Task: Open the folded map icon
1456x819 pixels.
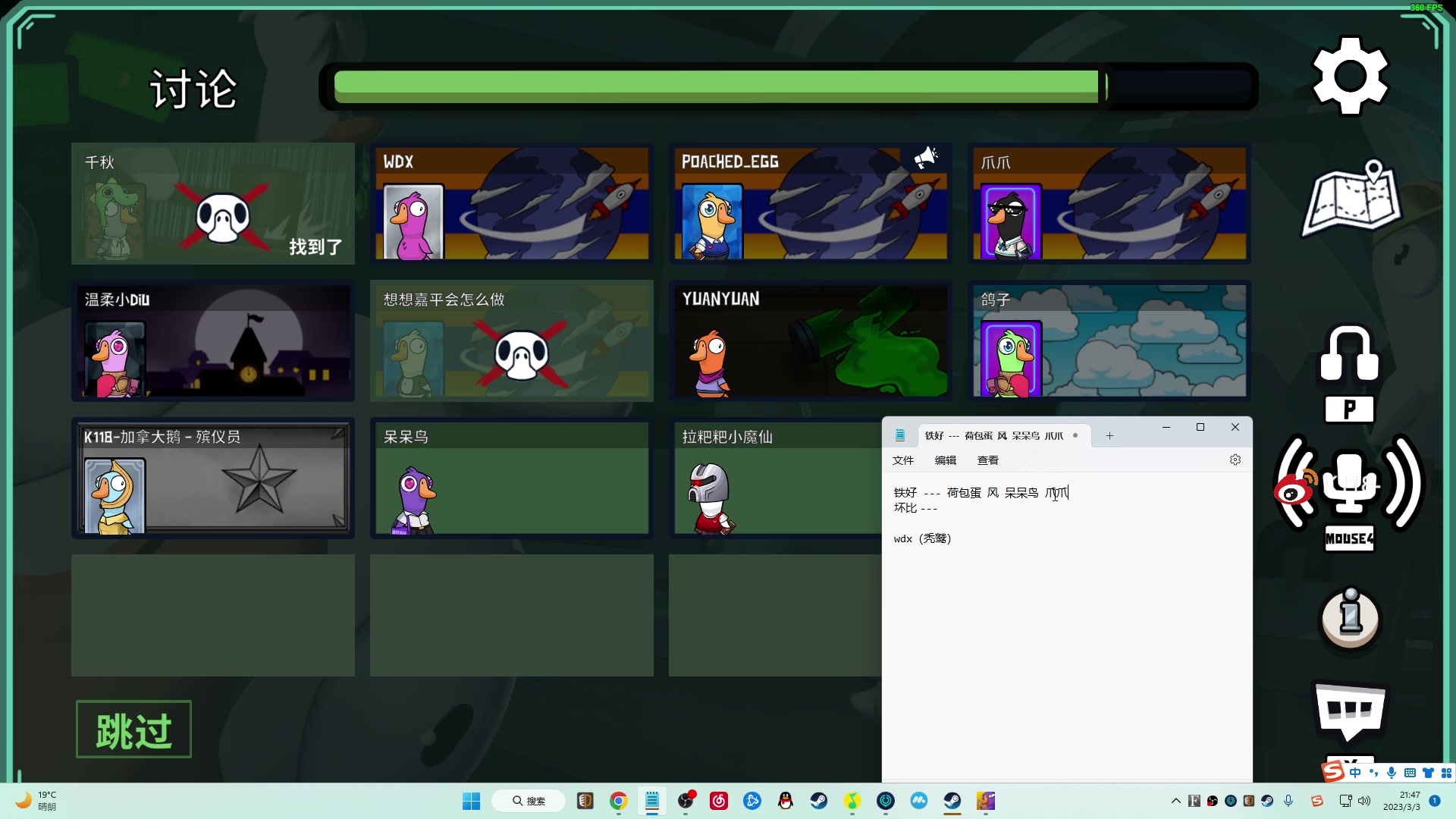Action: (1352, 197)
